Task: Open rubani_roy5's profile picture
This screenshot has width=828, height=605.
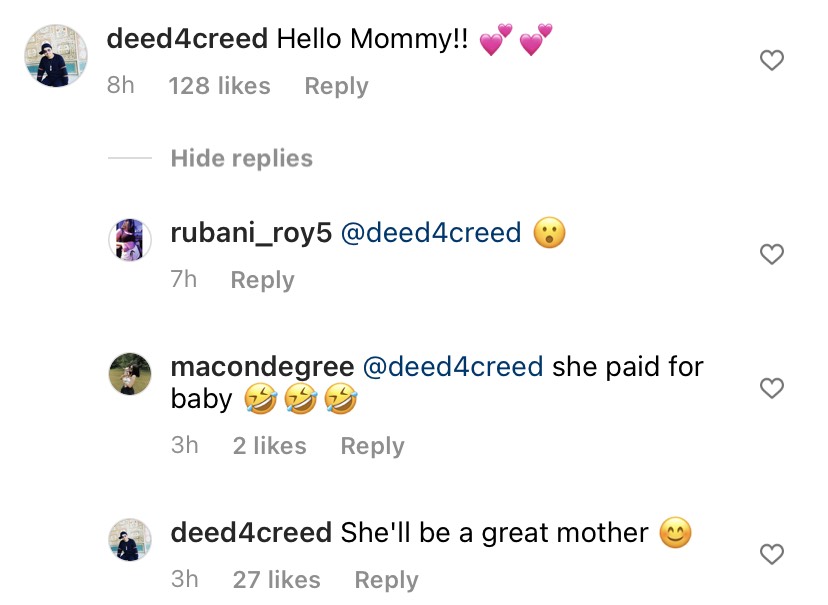Action: click(x=130, y=241)
